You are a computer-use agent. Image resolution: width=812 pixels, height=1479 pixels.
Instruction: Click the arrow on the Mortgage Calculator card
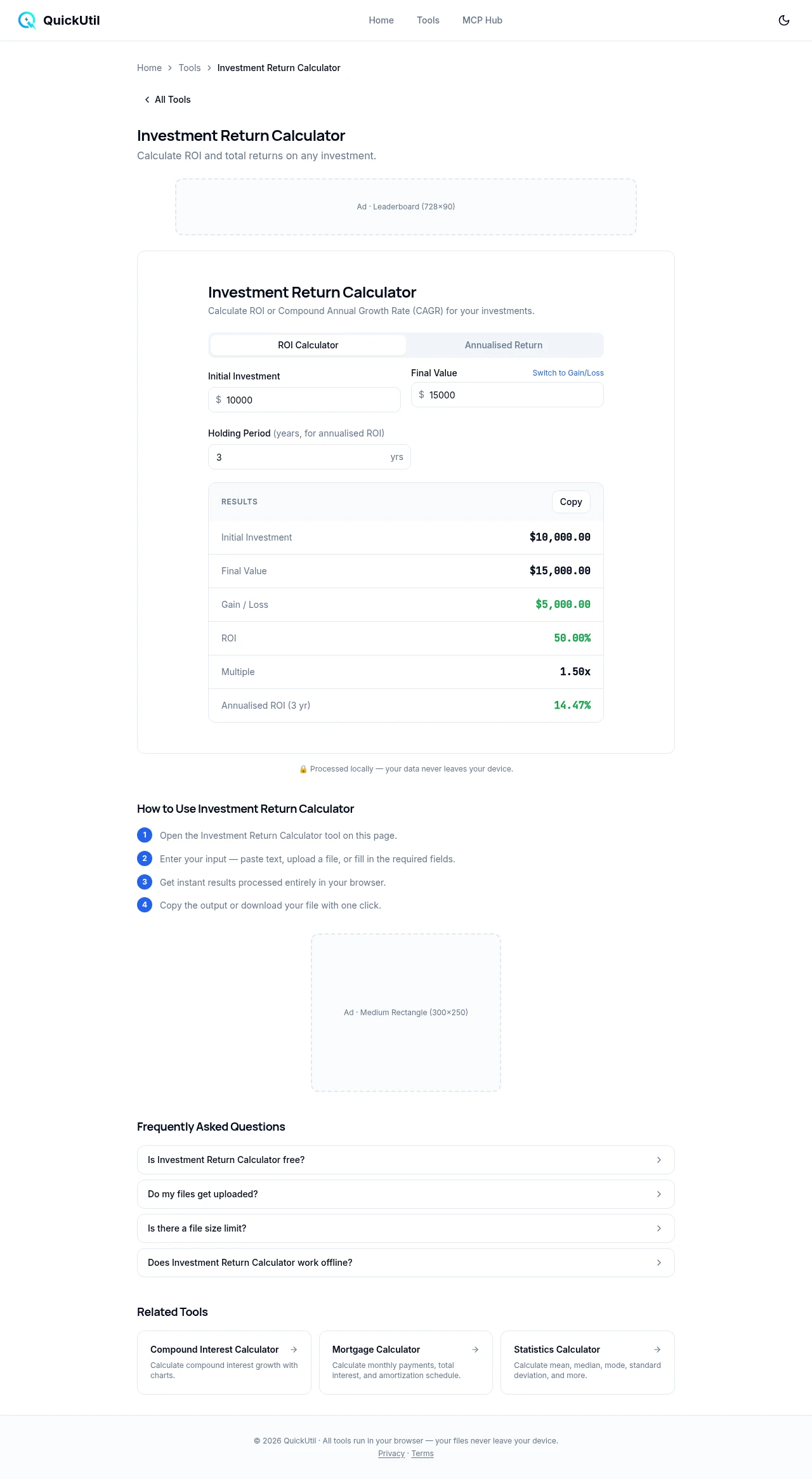point(475,1350)
